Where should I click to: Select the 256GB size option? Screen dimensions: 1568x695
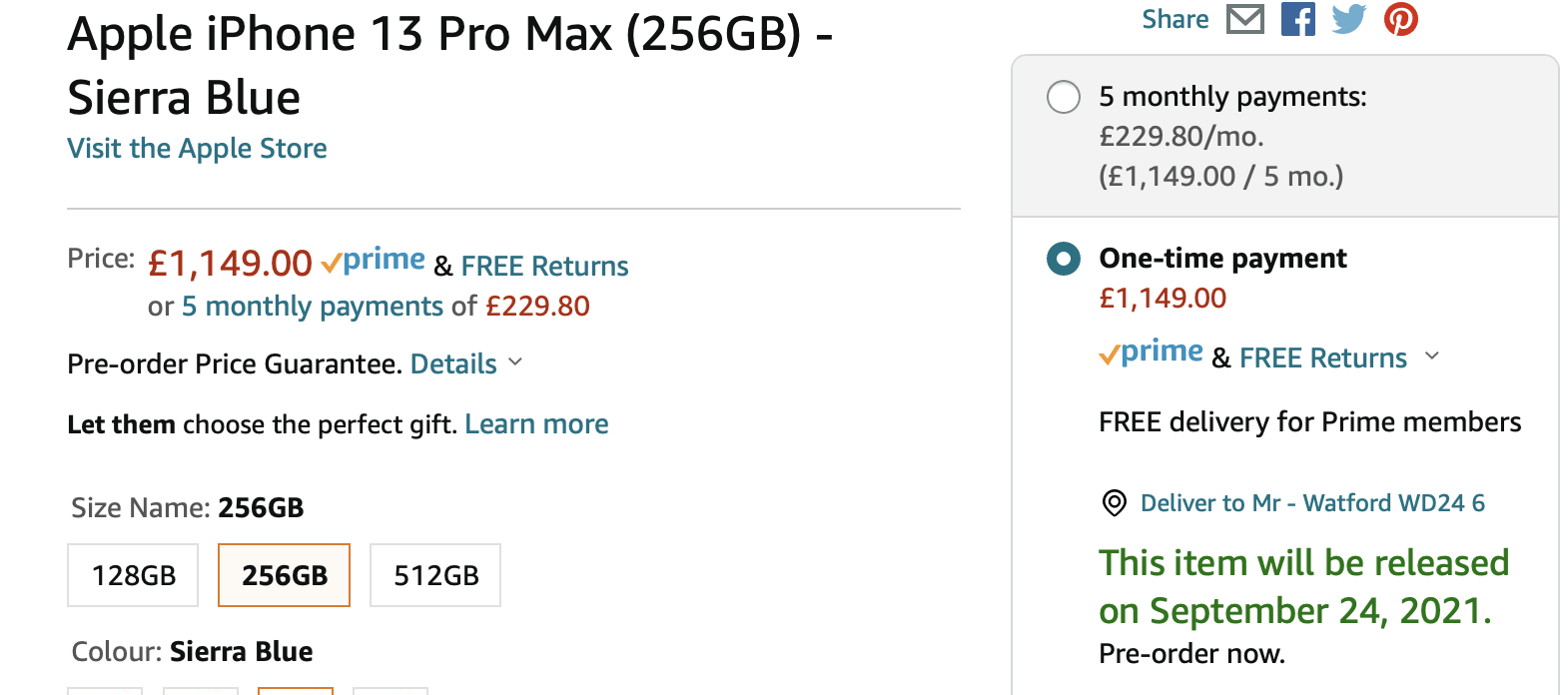pyautogui.click(x=284, y=575)
